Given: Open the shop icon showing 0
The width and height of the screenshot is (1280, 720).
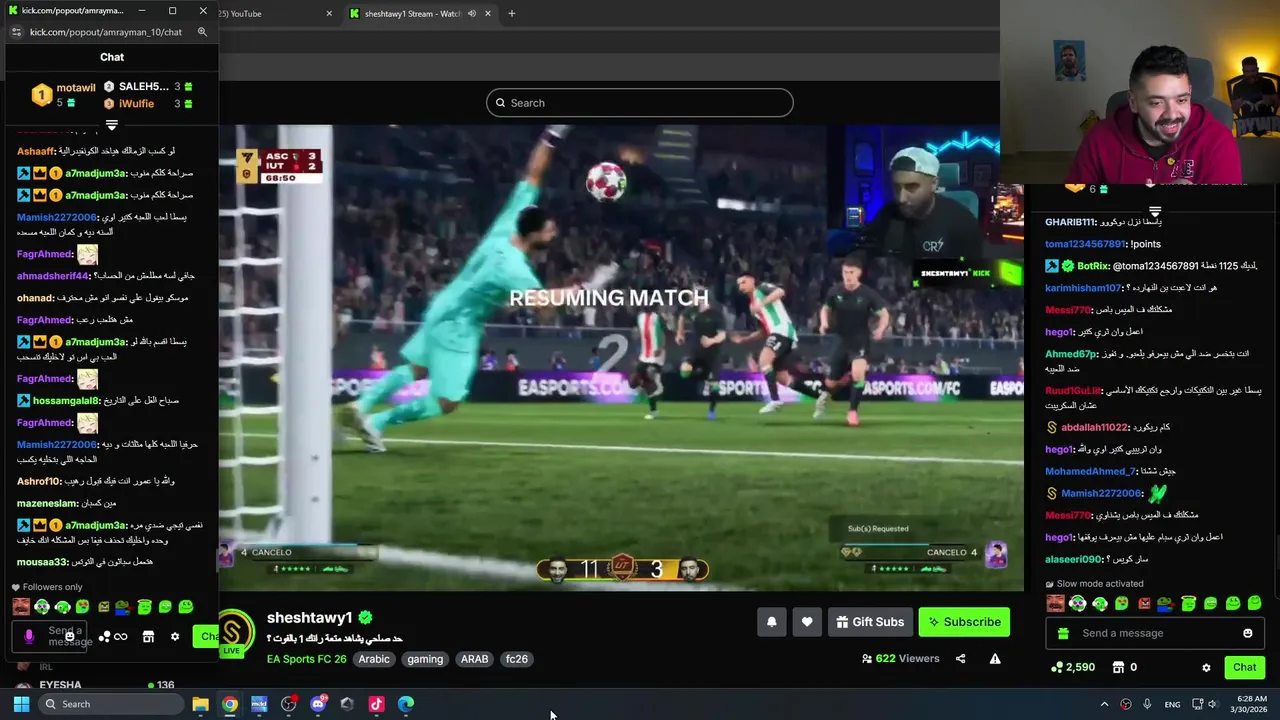Looking at the screenshot, I should click(1124, 667).
